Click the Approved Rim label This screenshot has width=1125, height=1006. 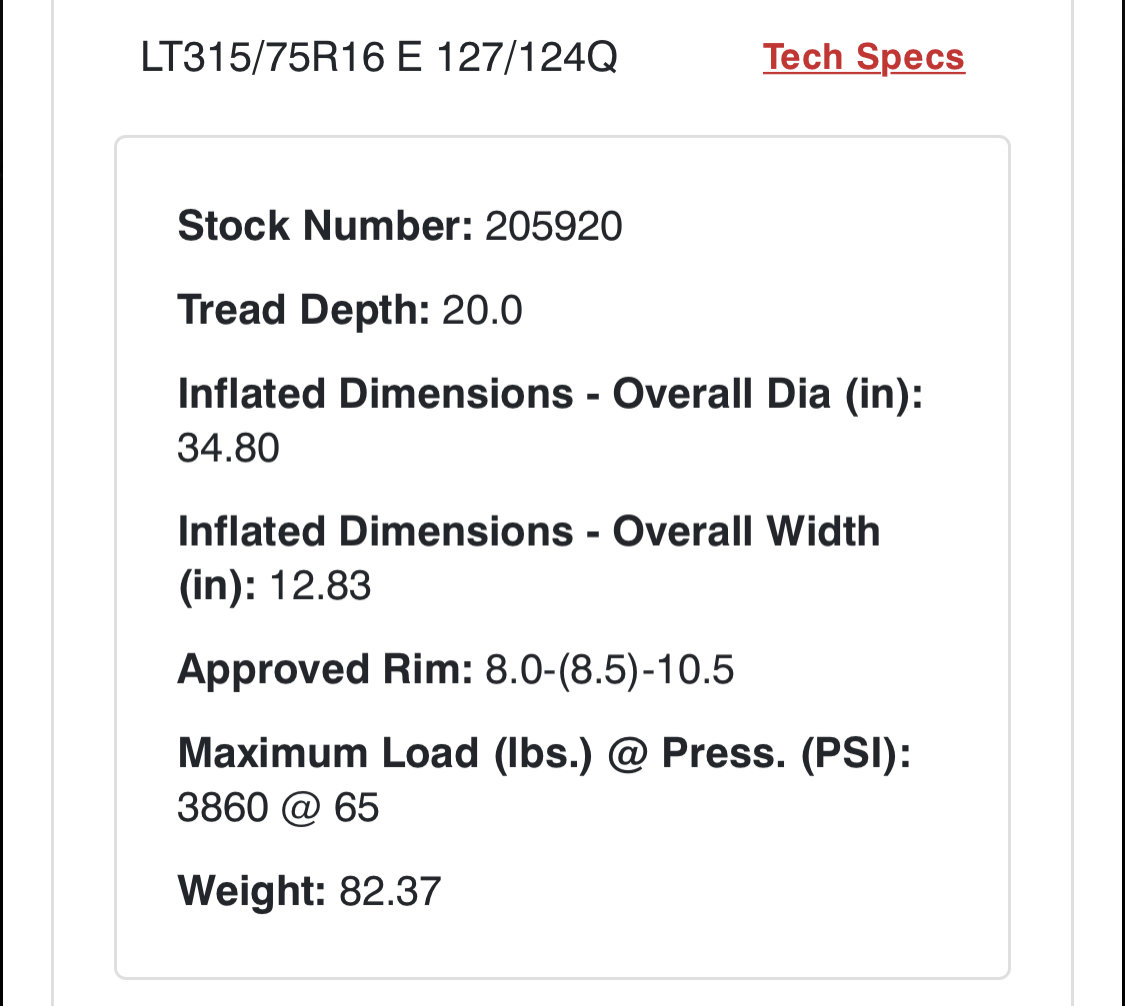[x=325, y=669]
